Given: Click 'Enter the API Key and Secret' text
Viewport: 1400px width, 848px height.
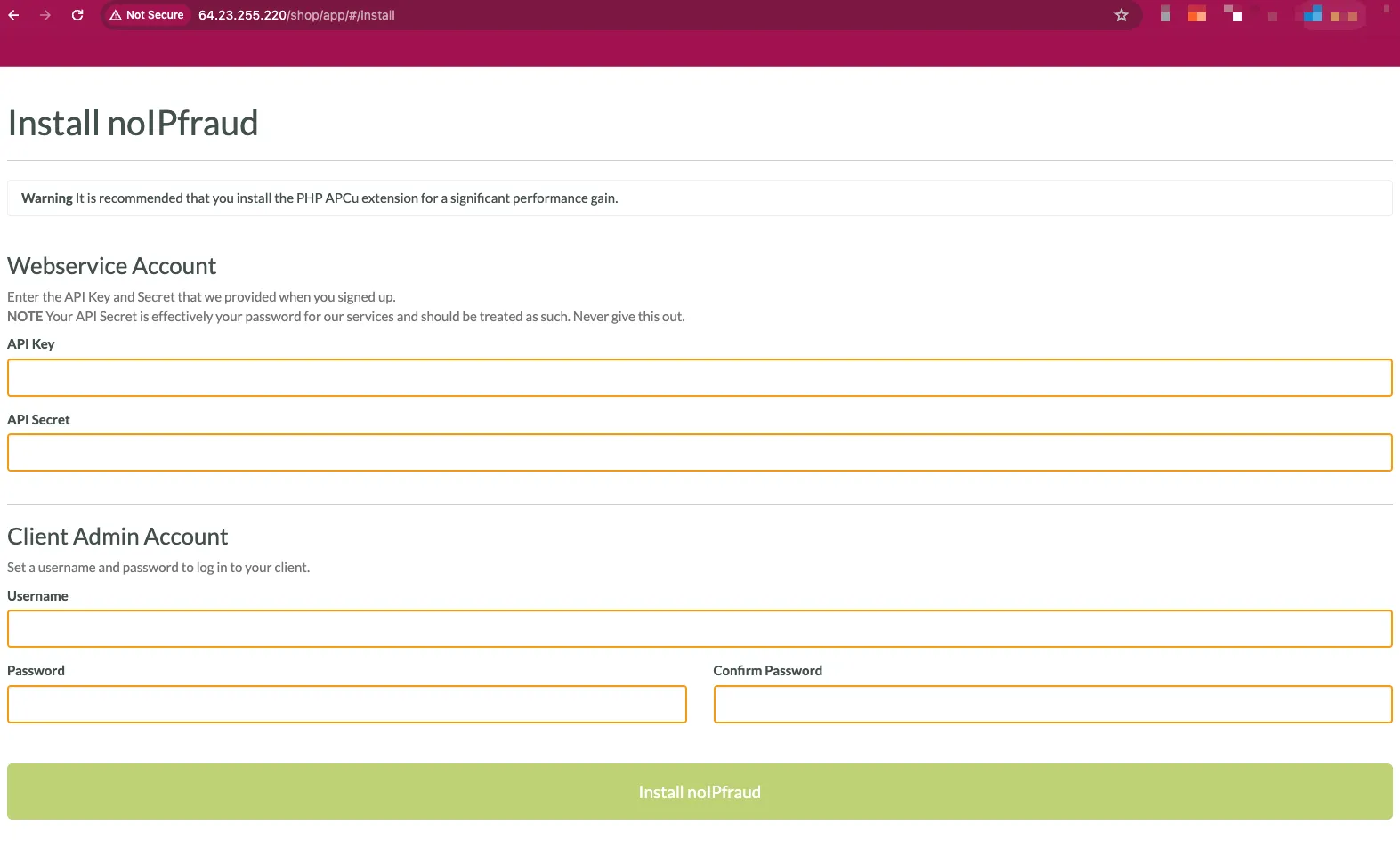Looking at the screenshot, I should point(201,297).
